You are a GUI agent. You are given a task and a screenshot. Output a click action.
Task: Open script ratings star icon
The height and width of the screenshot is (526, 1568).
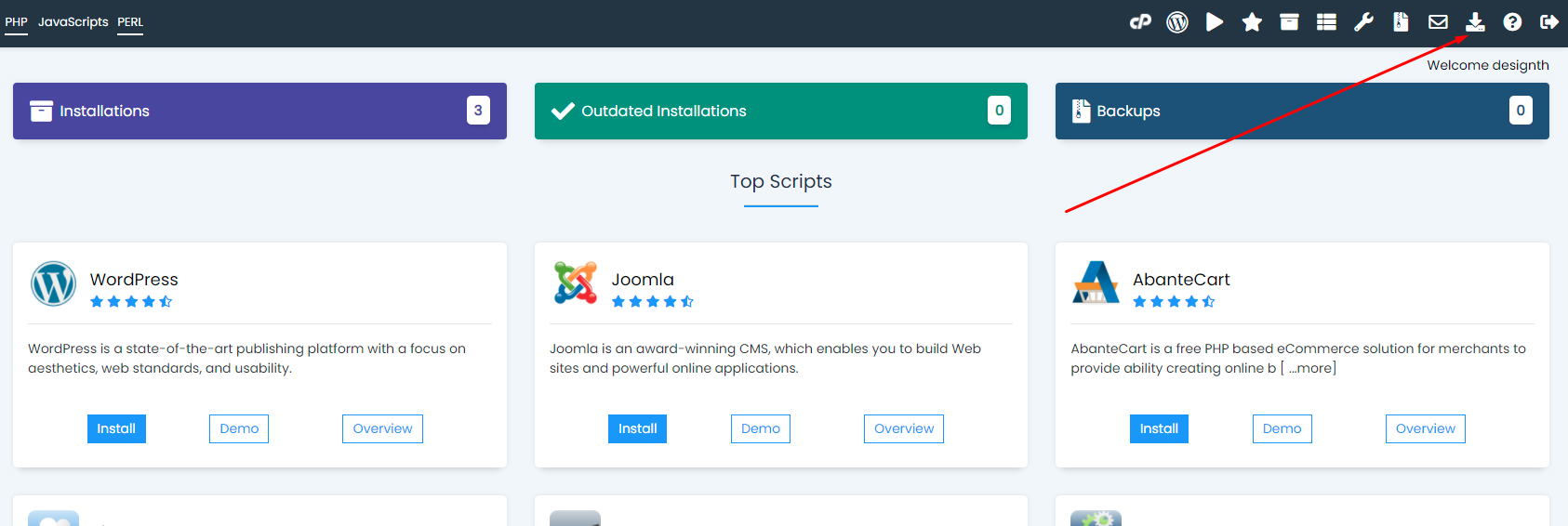click(1252, 22)
